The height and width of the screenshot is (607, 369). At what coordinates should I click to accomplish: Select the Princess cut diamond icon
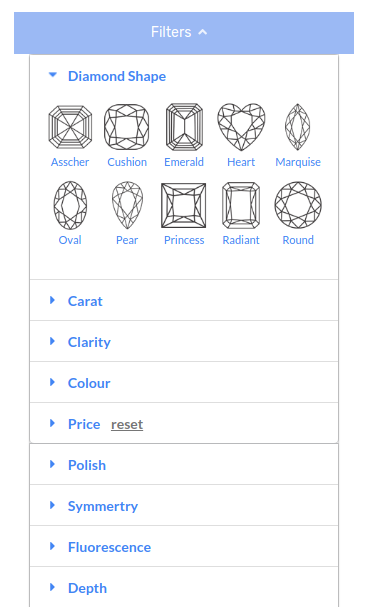pyautogui.click(x=184, y=206)
